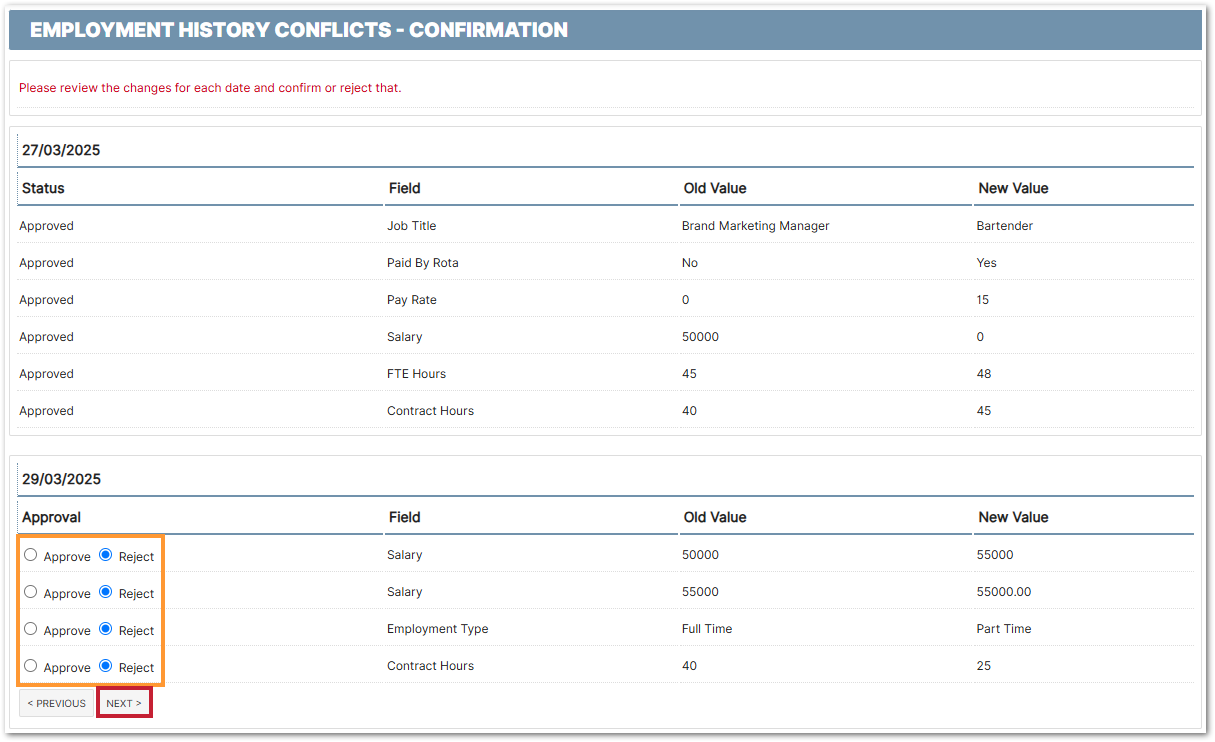Select Reject for the 50000 to 55000 Salary change
The height and width of the screenshot is (742, 1215).
pyautogui.click(x=106, y=555)
